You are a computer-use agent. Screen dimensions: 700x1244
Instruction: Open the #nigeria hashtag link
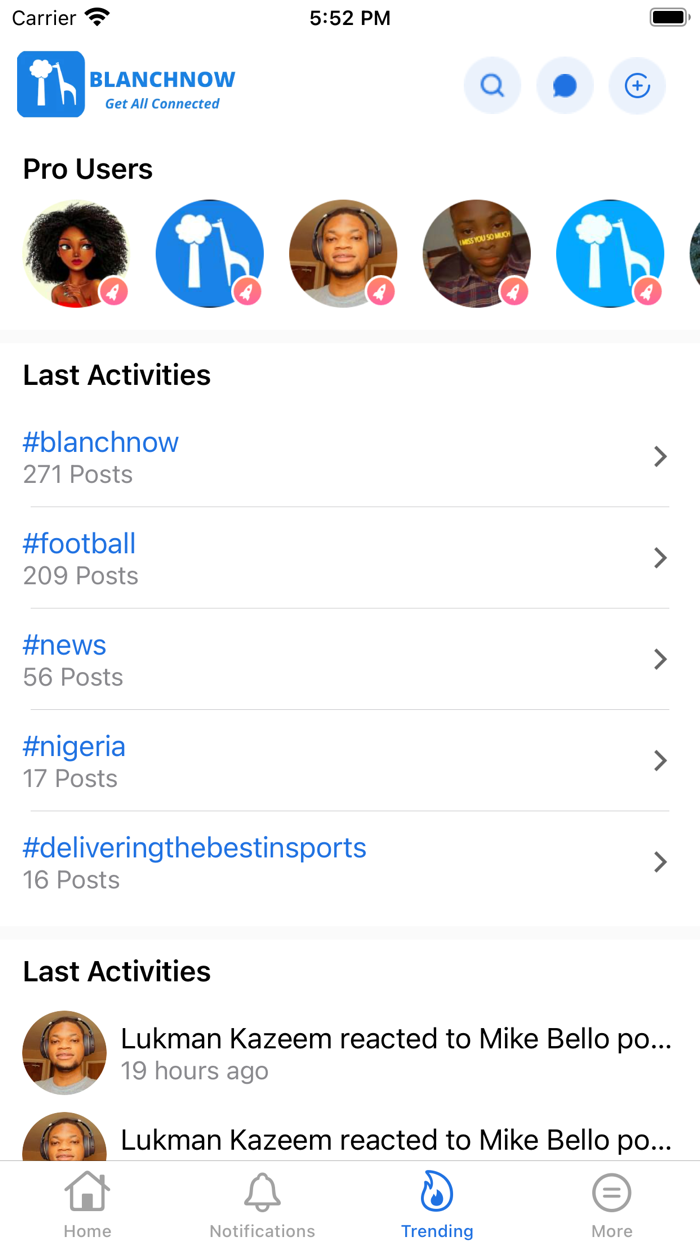[75, 747]
